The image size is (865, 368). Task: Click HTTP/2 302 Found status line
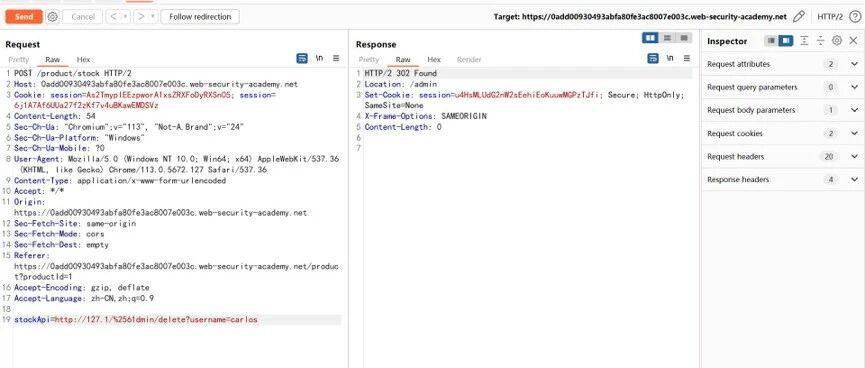pyautogui.click(x=401, y=73)
